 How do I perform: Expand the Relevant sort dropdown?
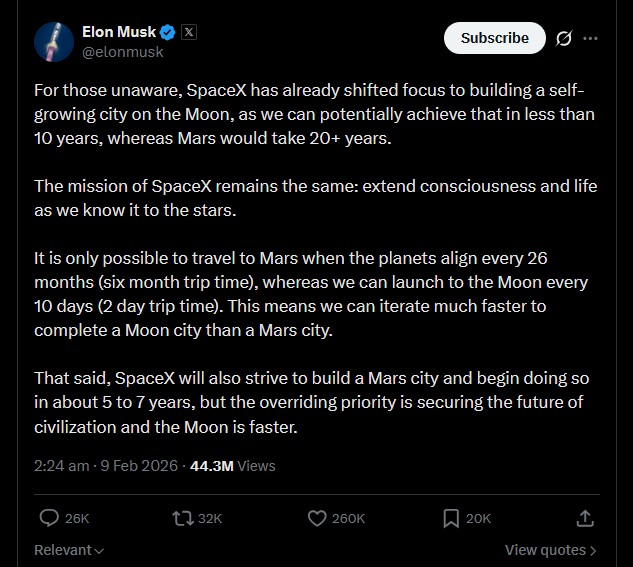coord(69,550)
